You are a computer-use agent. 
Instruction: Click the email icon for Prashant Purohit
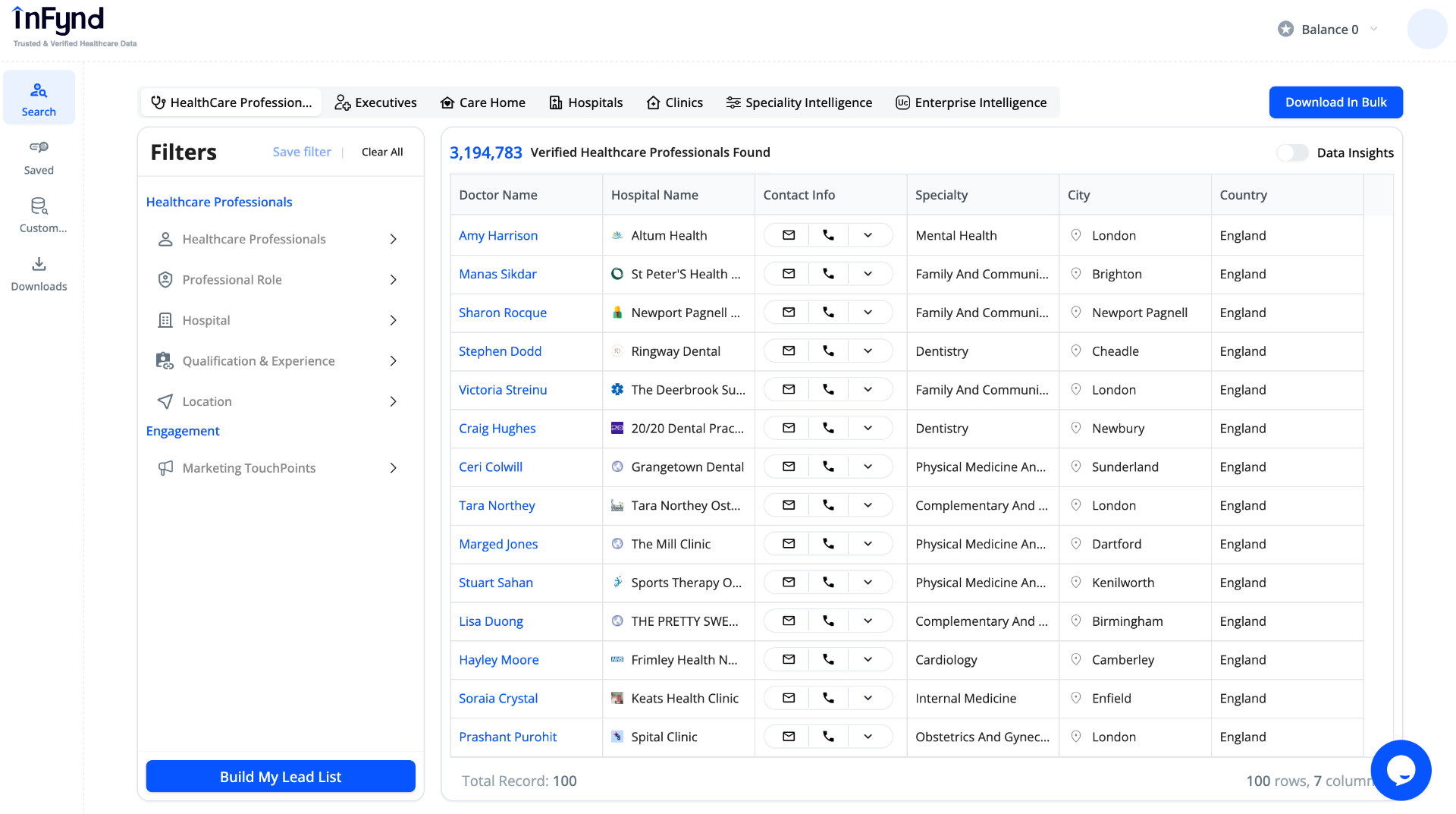[x=789, y=737]
